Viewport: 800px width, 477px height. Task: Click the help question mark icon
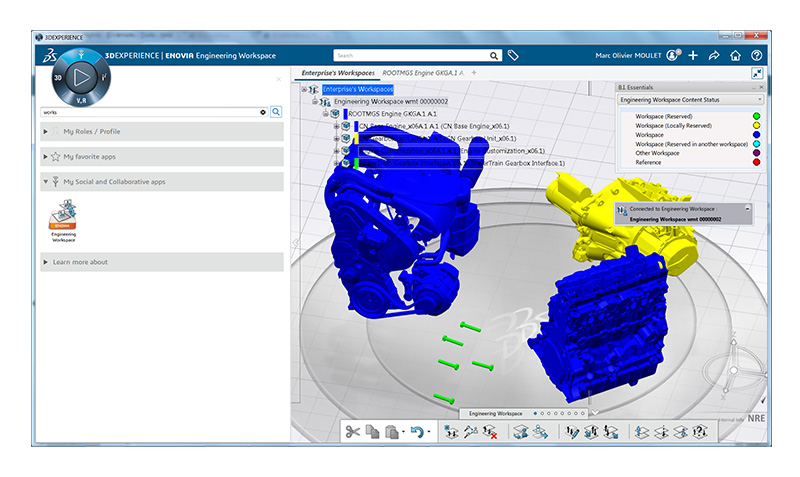pyautogui.click(x=757, y=56)
